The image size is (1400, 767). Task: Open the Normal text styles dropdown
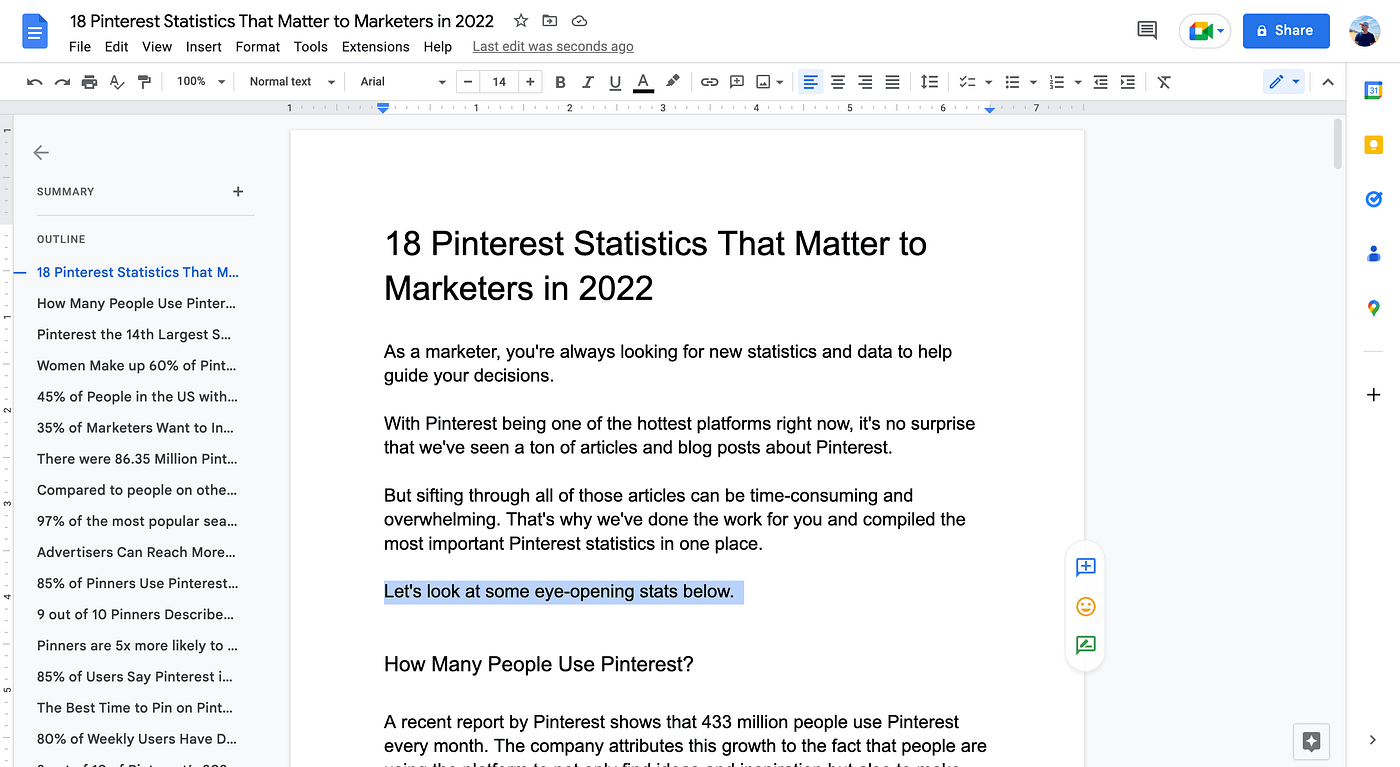(292, 82)
